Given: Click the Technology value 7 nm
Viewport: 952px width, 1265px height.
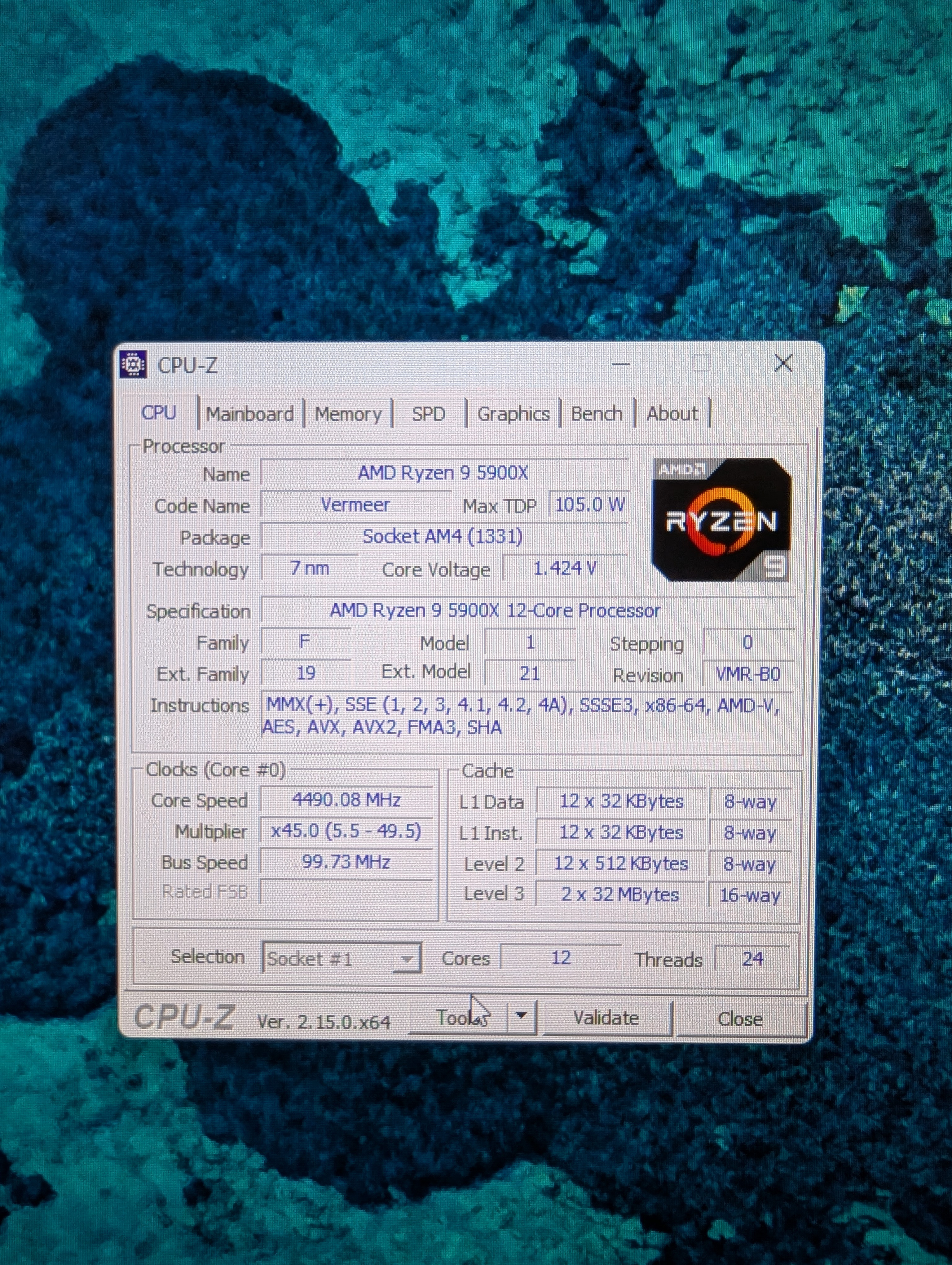Looking at the screenshot, I should click(309, 568).
